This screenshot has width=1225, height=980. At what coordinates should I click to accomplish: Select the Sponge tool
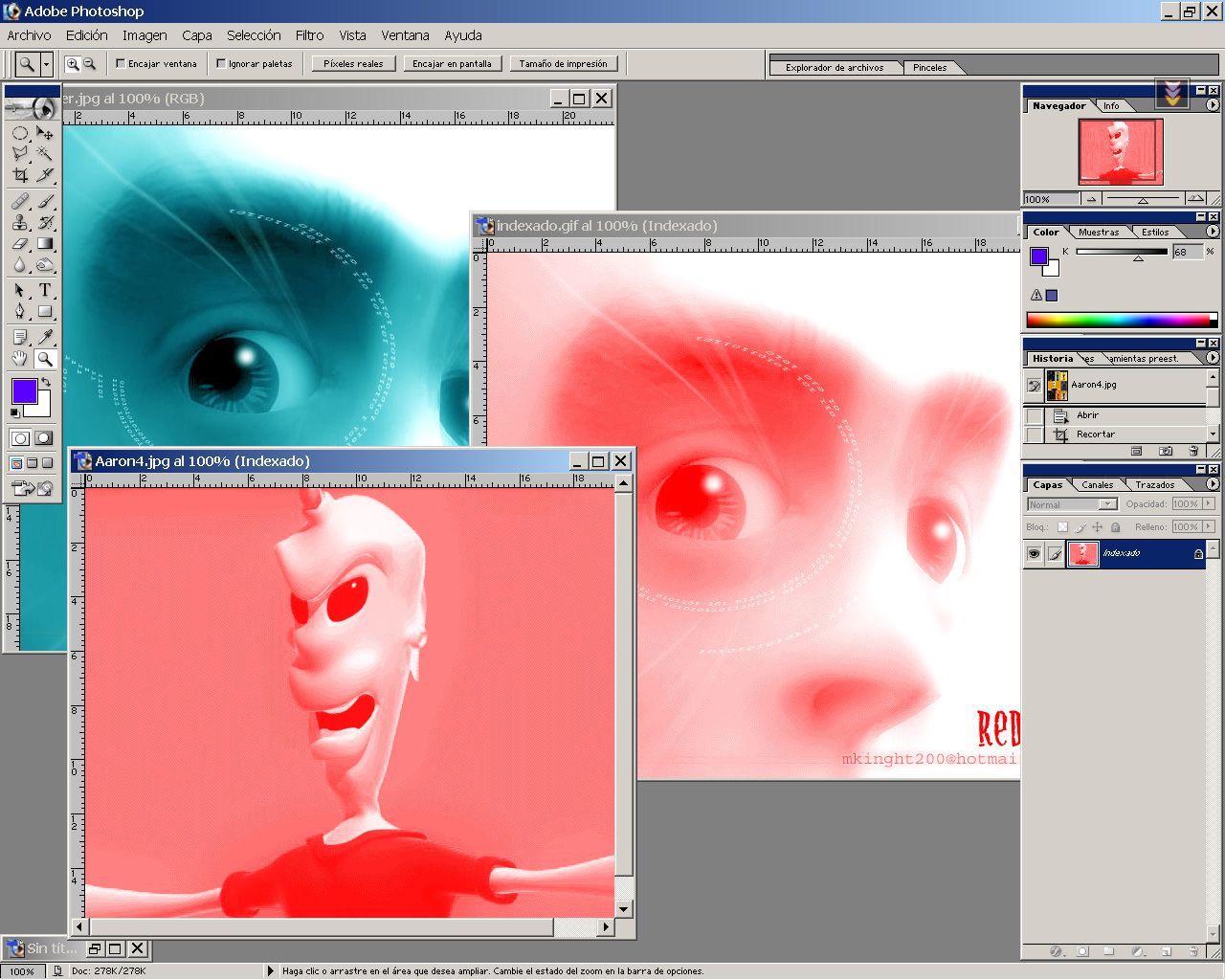45,264
